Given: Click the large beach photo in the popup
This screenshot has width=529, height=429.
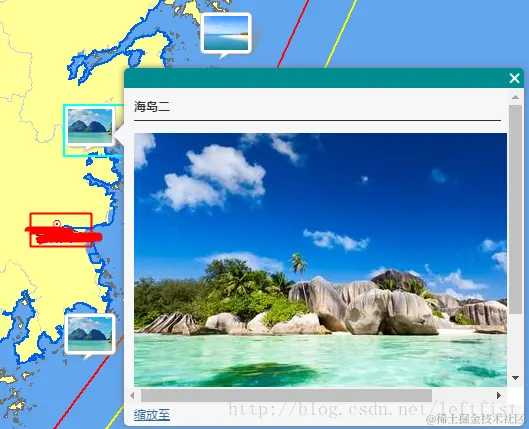Looking at the screenshot, I should pyautogui.click(x=320, y=260).
